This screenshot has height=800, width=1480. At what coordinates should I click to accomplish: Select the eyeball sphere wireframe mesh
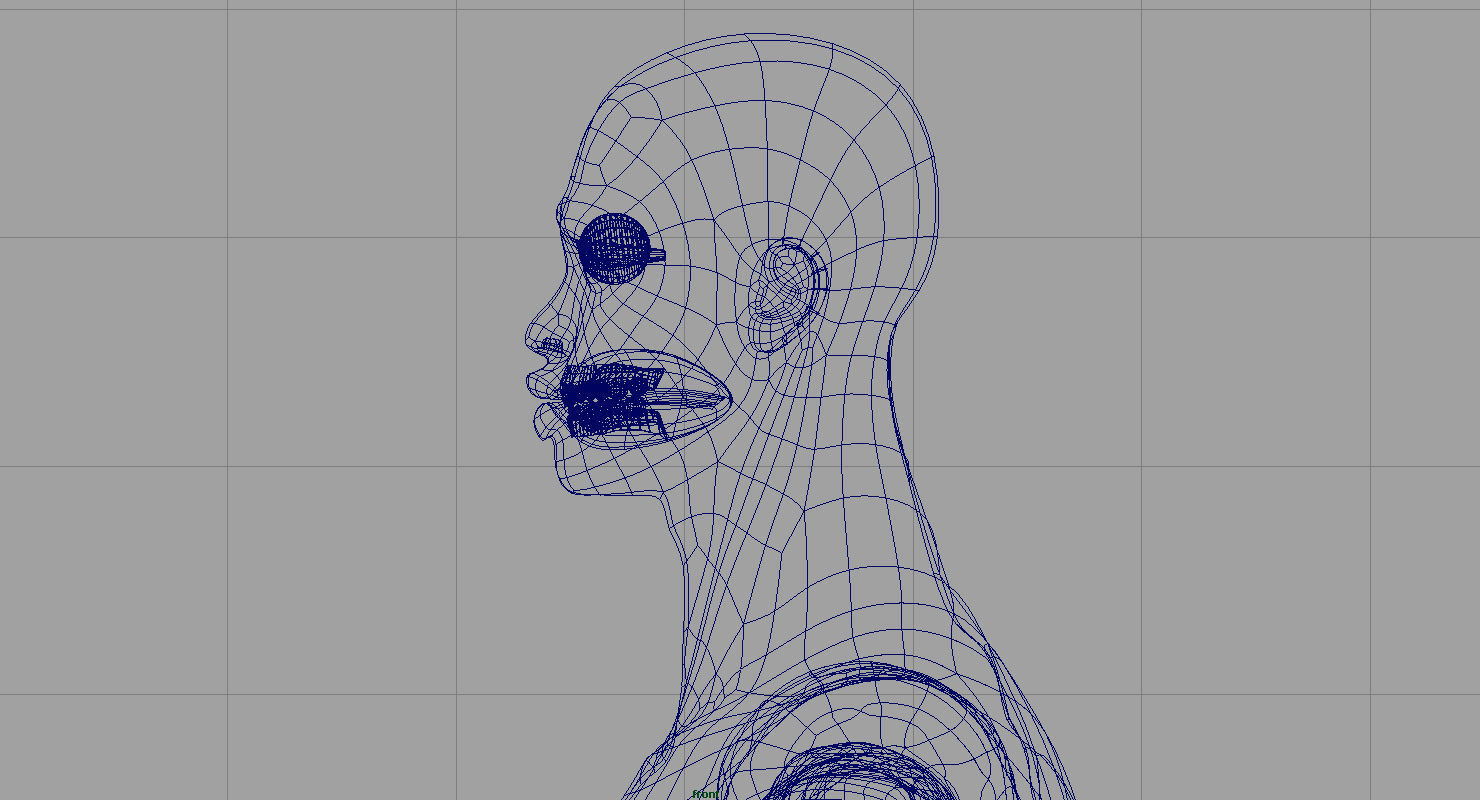click(x=615, y=247)
